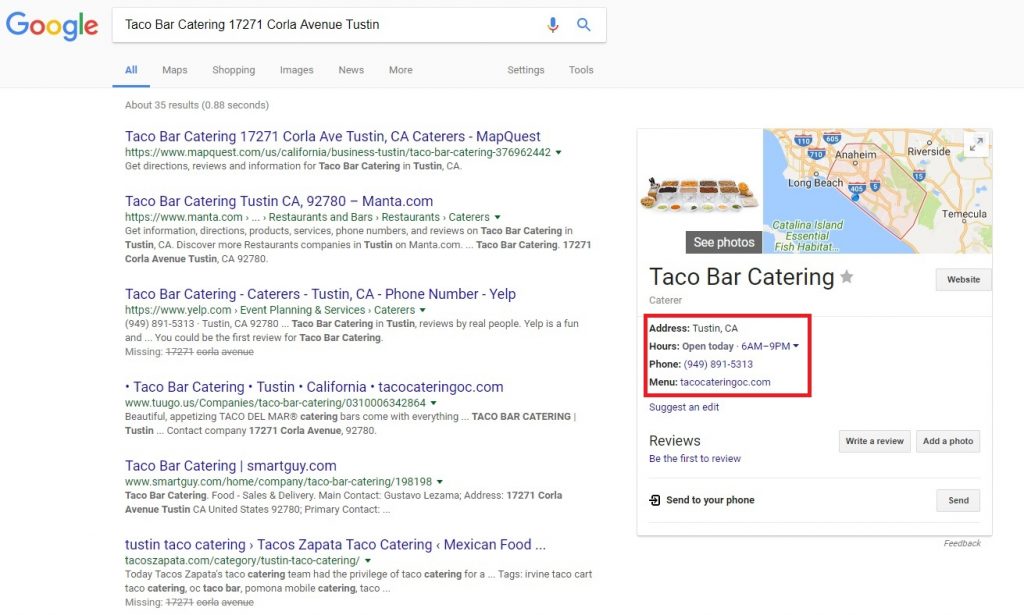Screen dimensions: 1024x615
Task: Open the MapQuest result URL dropdown arrow
Action: (558, 152)
